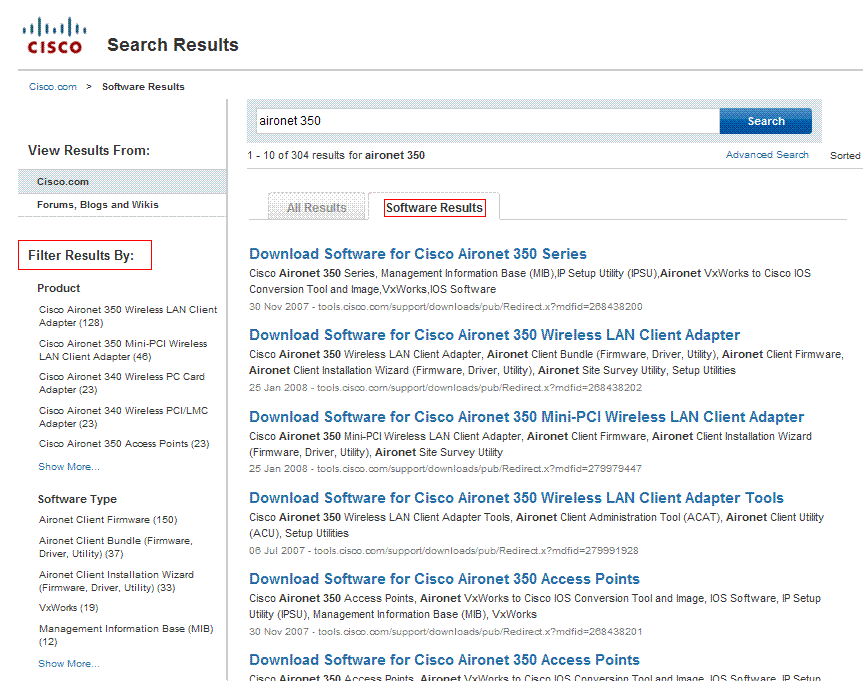The width and height of the screenshot is (863, 682).
Task: Filter by Aironet 350 Wireless LAN Client Adapter (128)
Action: [x=128, y=316]
